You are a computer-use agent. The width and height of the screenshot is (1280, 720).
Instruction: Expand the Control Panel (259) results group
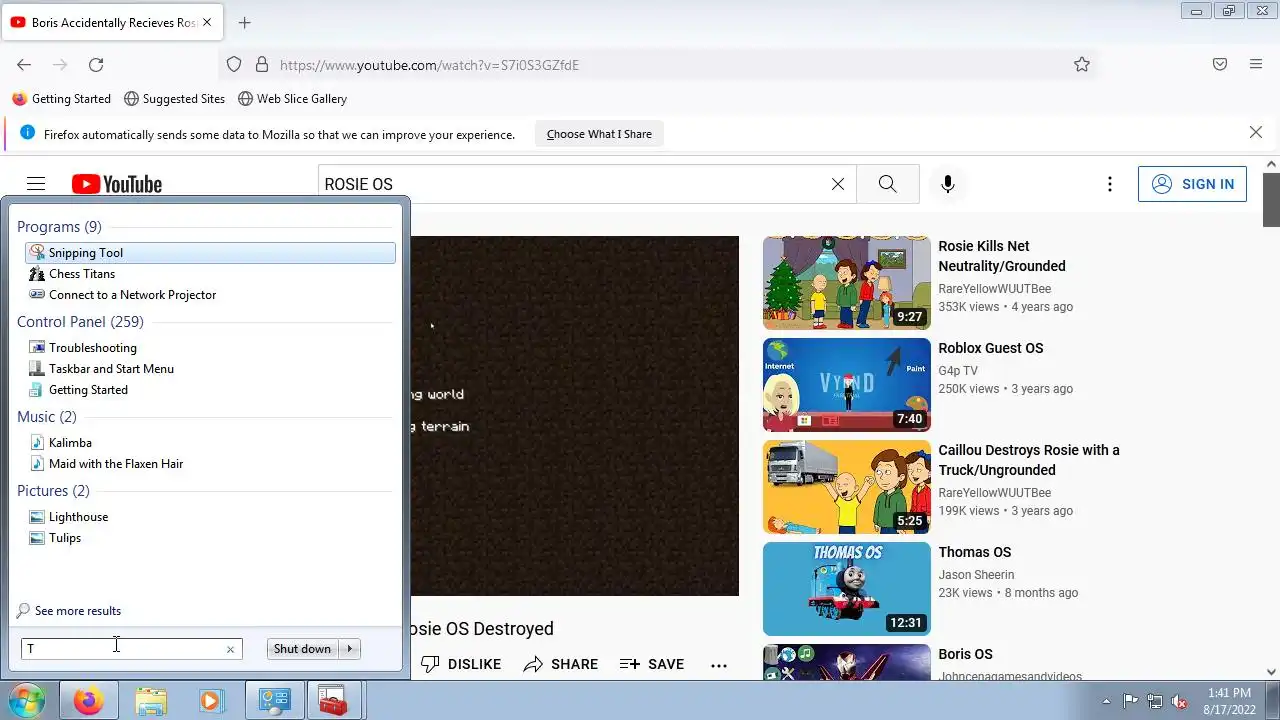[x=80, y=322]
